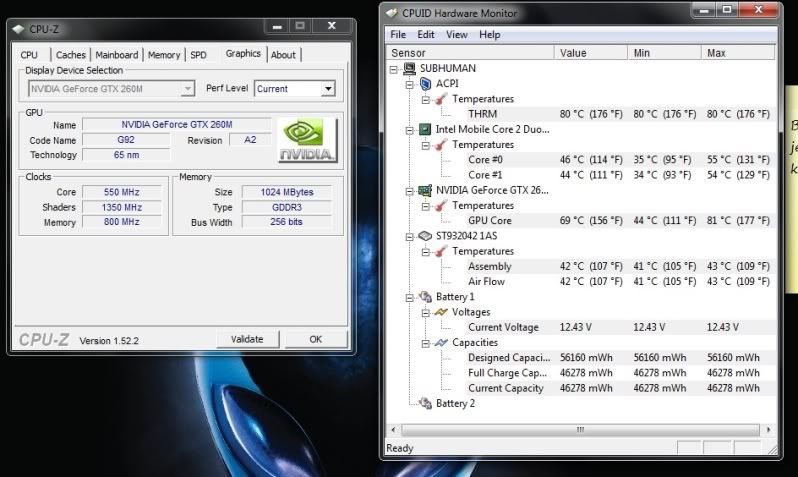This screenshot has height=477, width=798.
Task: Open the Help menu in Hardware Monitor
Action: [x=490, y=35]
